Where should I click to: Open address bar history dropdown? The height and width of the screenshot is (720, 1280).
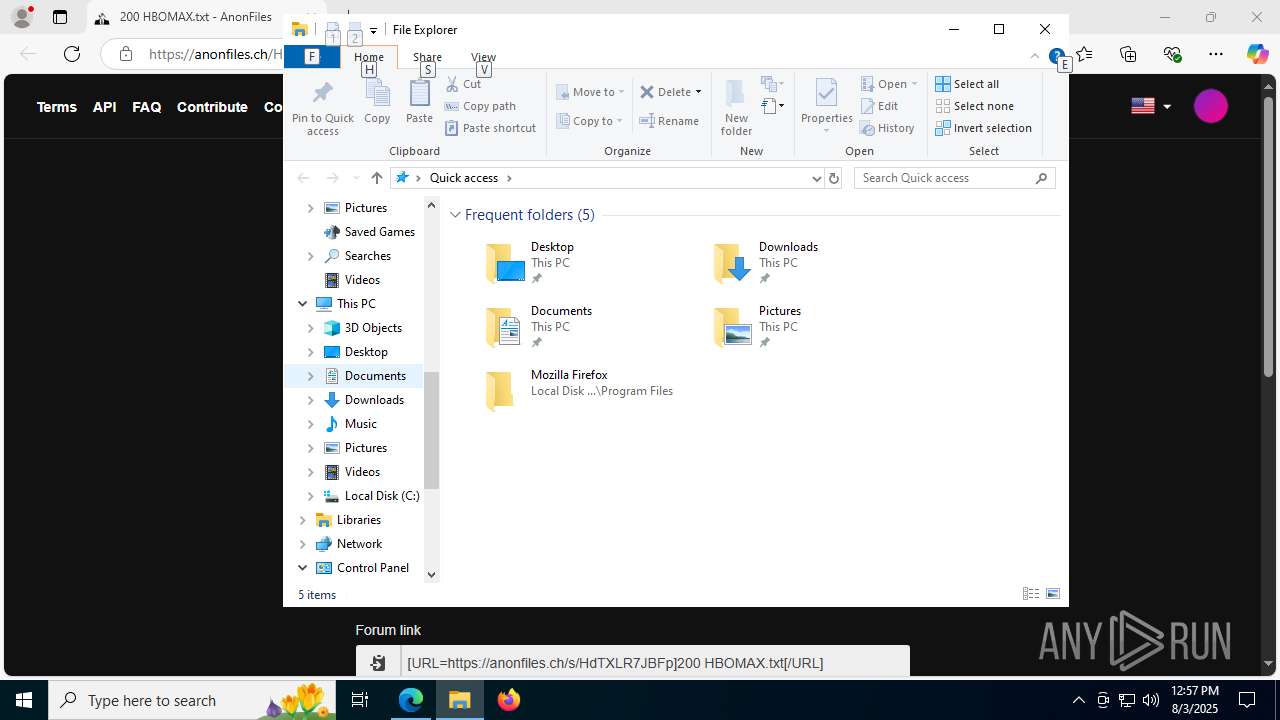coord(817,178)
